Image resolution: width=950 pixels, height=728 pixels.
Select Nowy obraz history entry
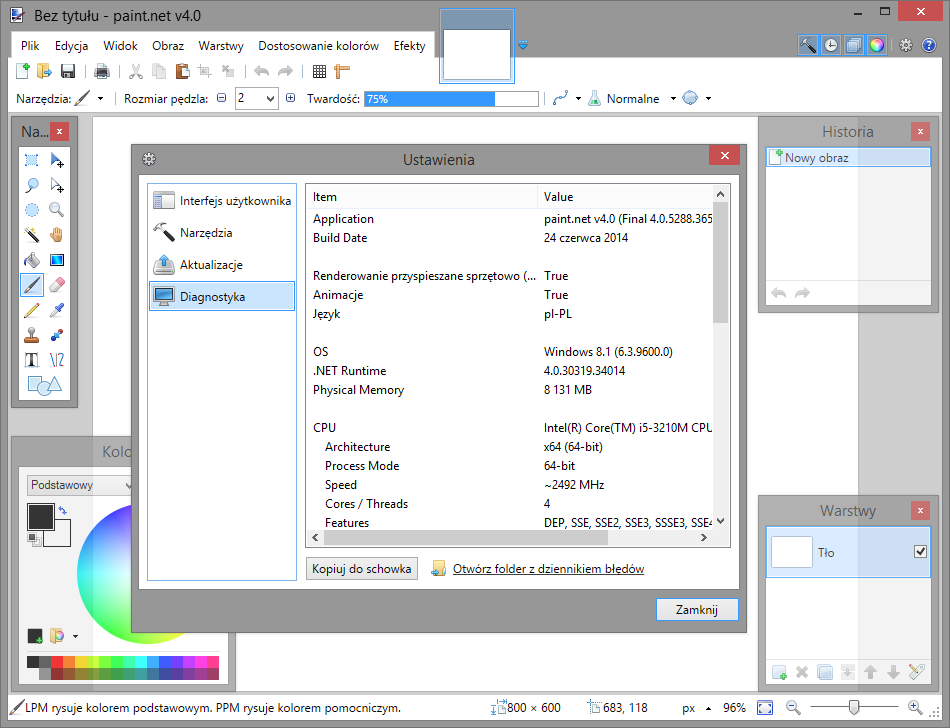pos(848,158)
